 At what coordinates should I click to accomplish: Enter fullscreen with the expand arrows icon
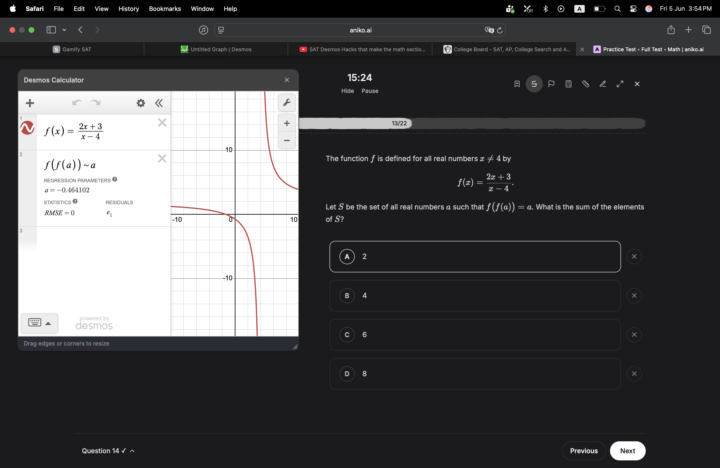[620, 84]
